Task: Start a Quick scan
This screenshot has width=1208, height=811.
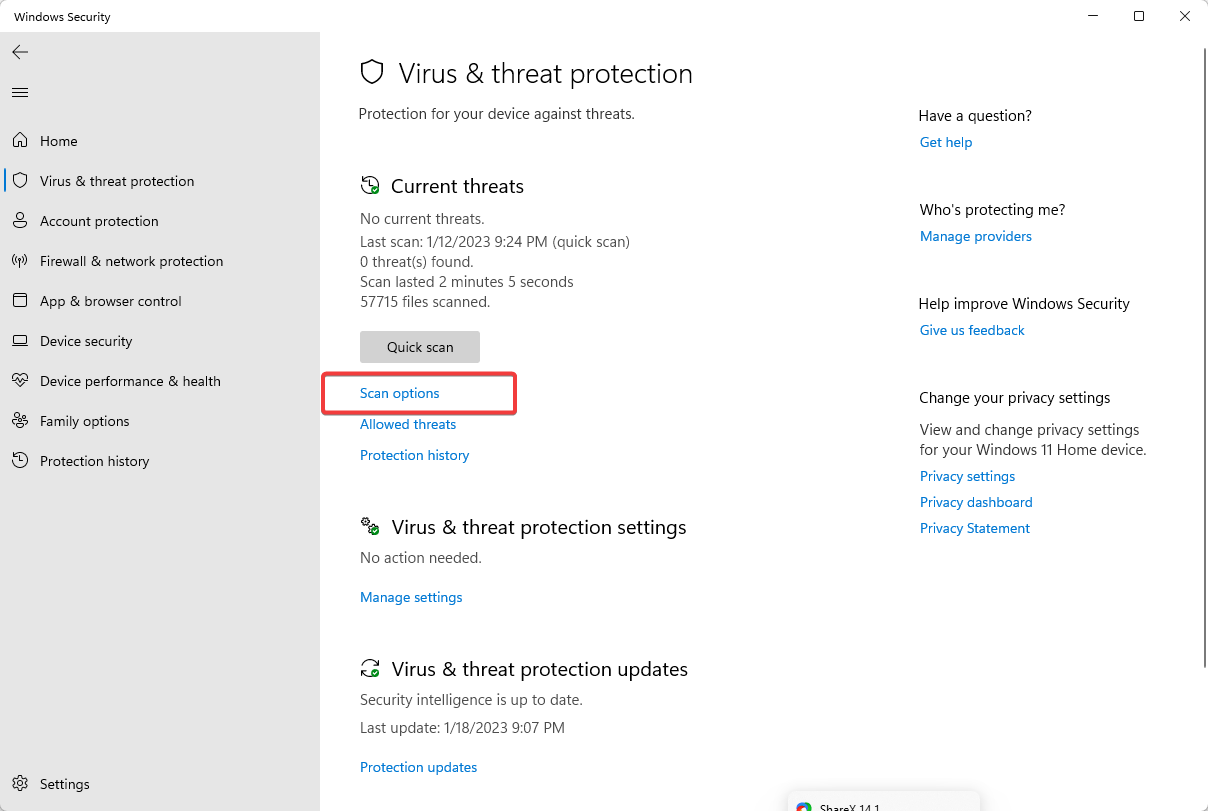Action: (x=419, y=346)
